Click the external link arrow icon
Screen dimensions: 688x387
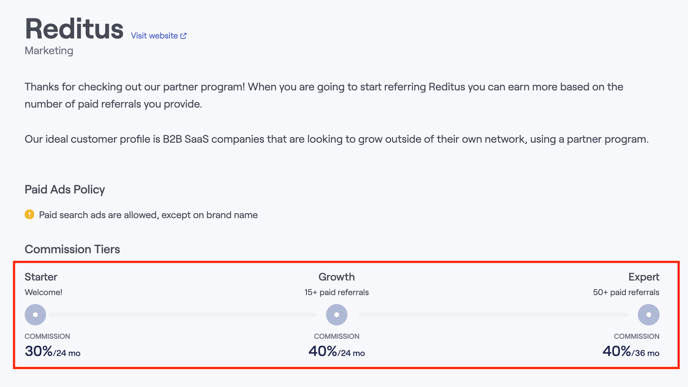pos(183,36)
